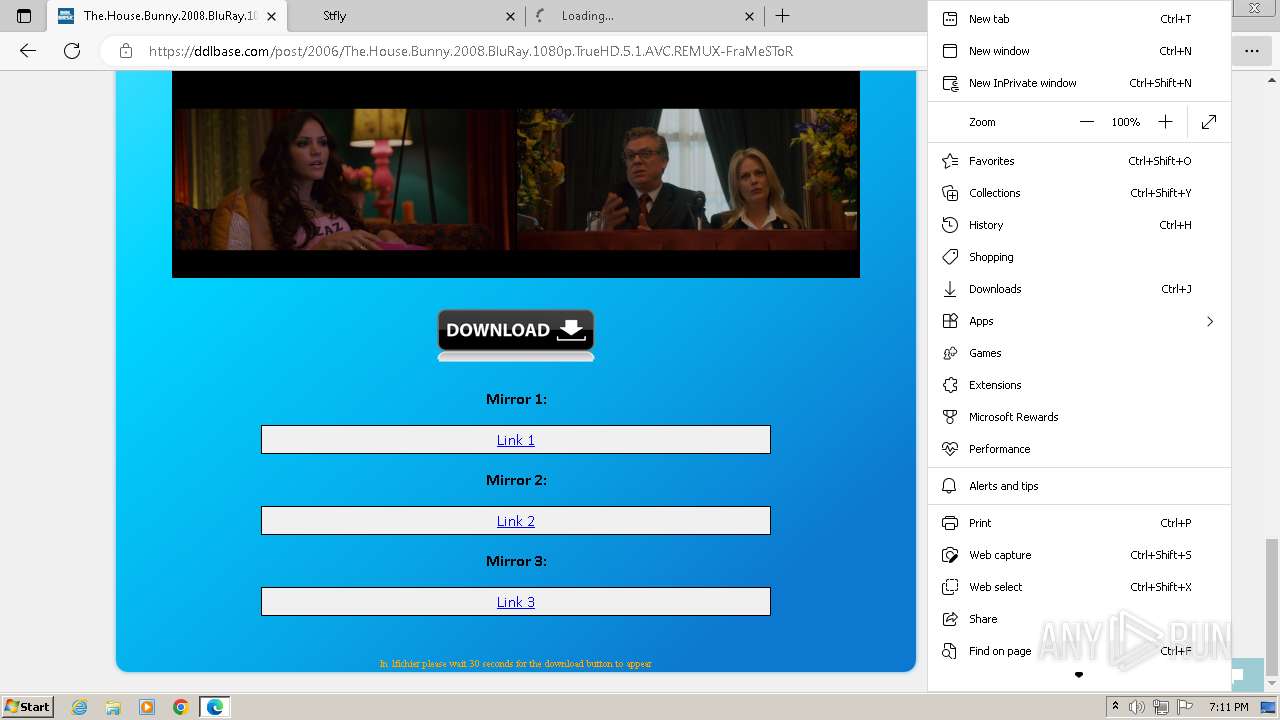Show hidden system tray icons arrow
Viewport: 1280px width, 720px height.
[x=1115, y=707]
